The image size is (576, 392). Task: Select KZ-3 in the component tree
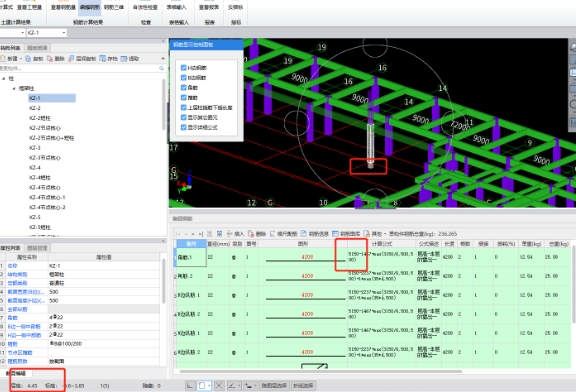(x=35, y=148)
